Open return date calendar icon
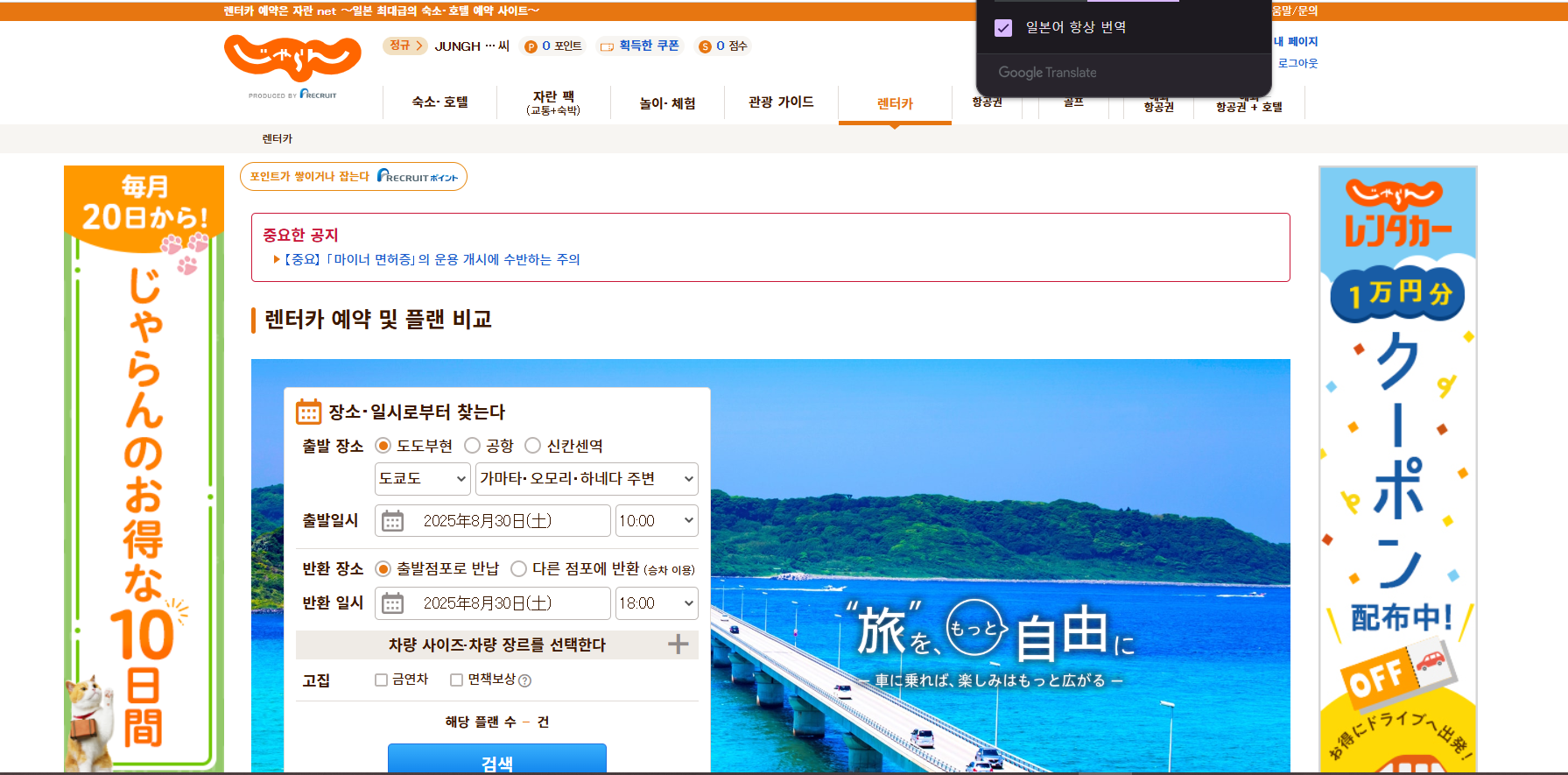 [x=392, y=603]
